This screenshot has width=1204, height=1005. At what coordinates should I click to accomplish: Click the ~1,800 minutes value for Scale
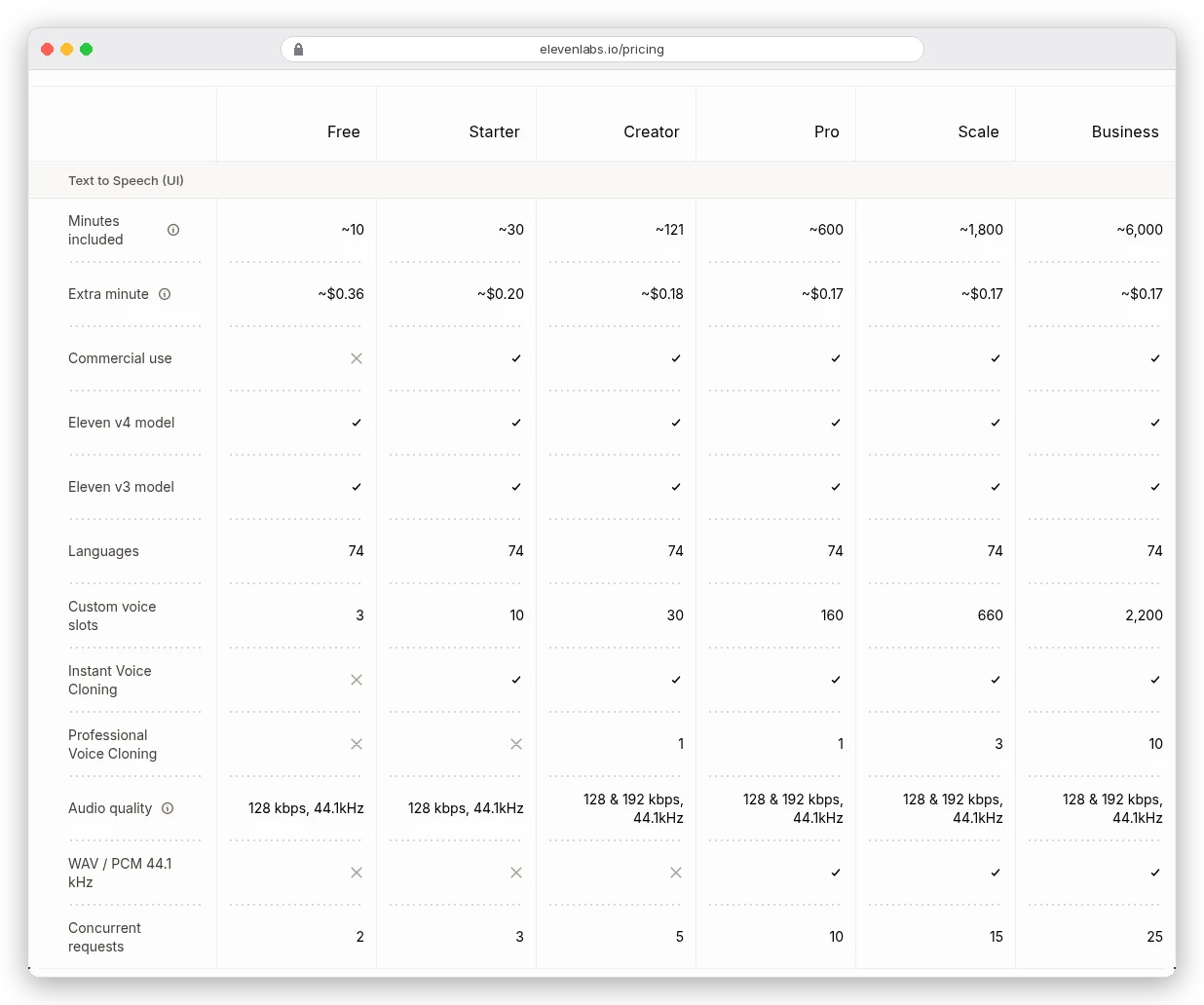pos(981,230)
